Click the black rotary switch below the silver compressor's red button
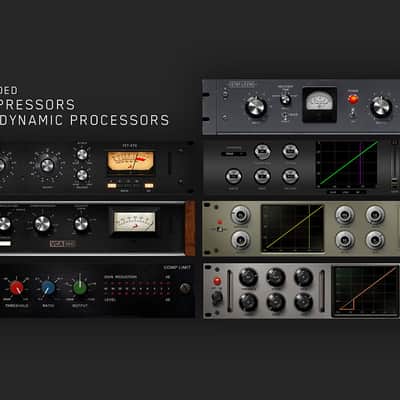400x400 pixels. (x=217, y=298)
